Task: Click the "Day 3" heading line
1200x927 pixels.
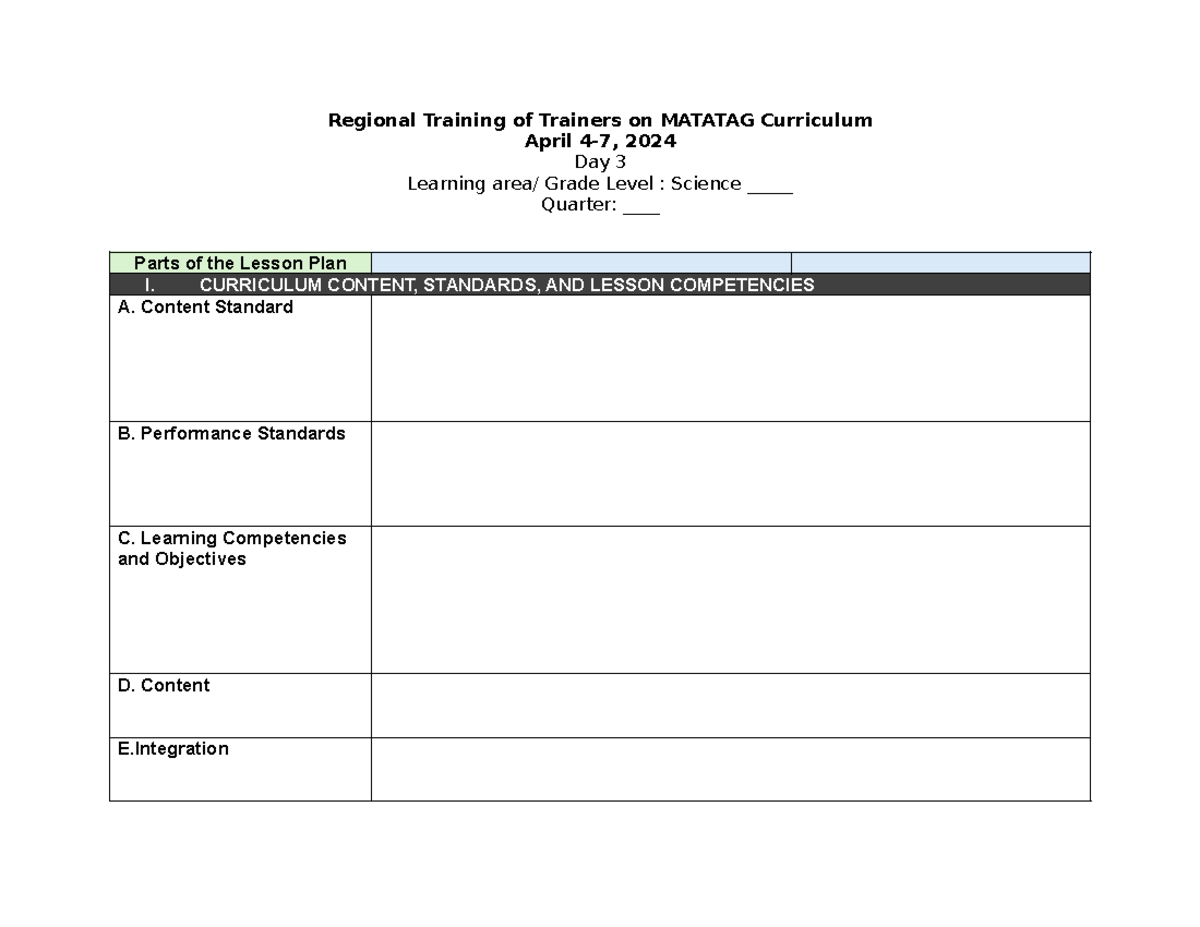Action: (598, 161)
